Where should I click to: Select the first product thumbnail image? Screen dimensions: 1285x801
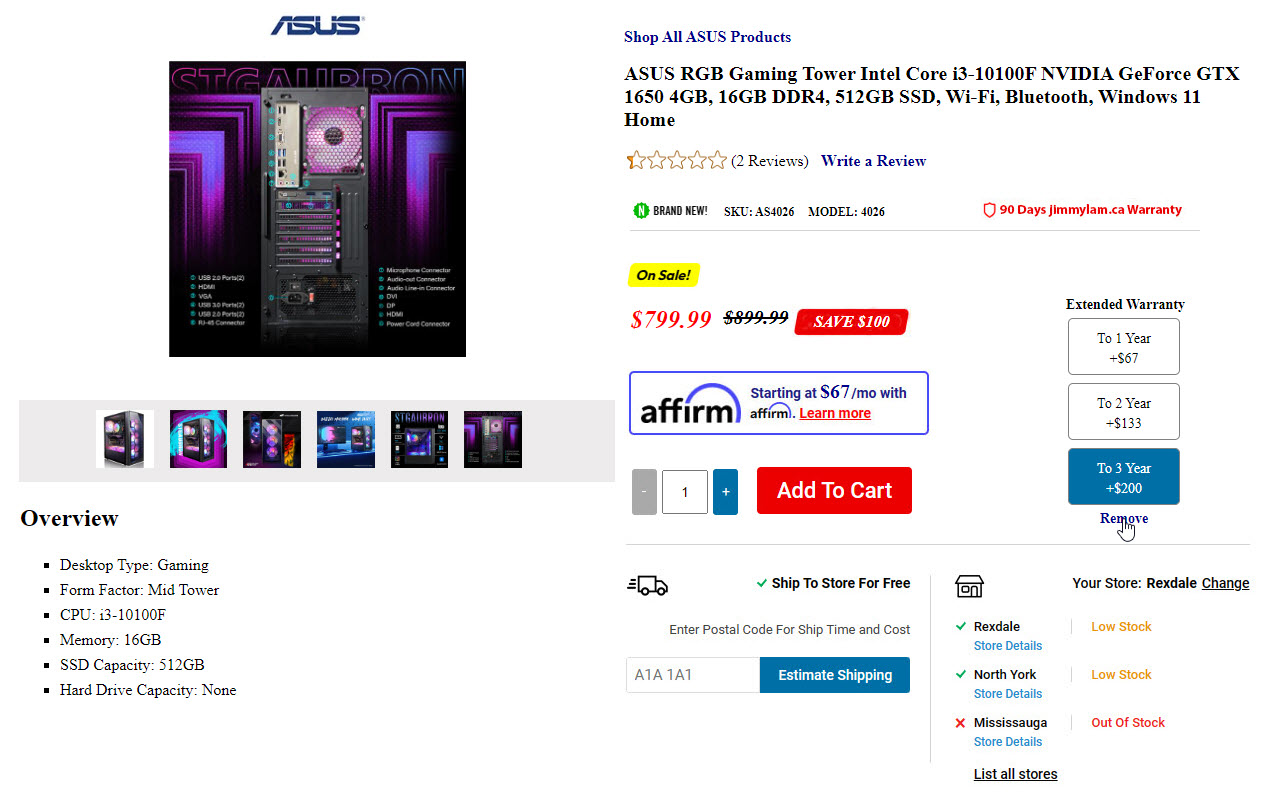(x=125, y=439)
